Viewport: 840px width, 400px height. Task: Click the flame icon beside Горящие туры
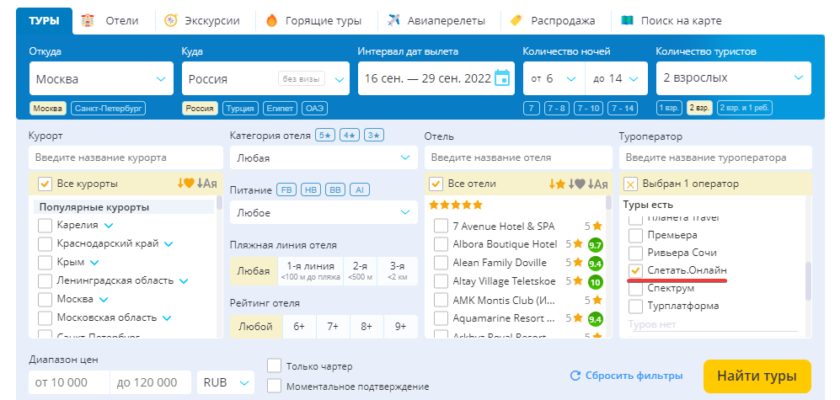272,21
